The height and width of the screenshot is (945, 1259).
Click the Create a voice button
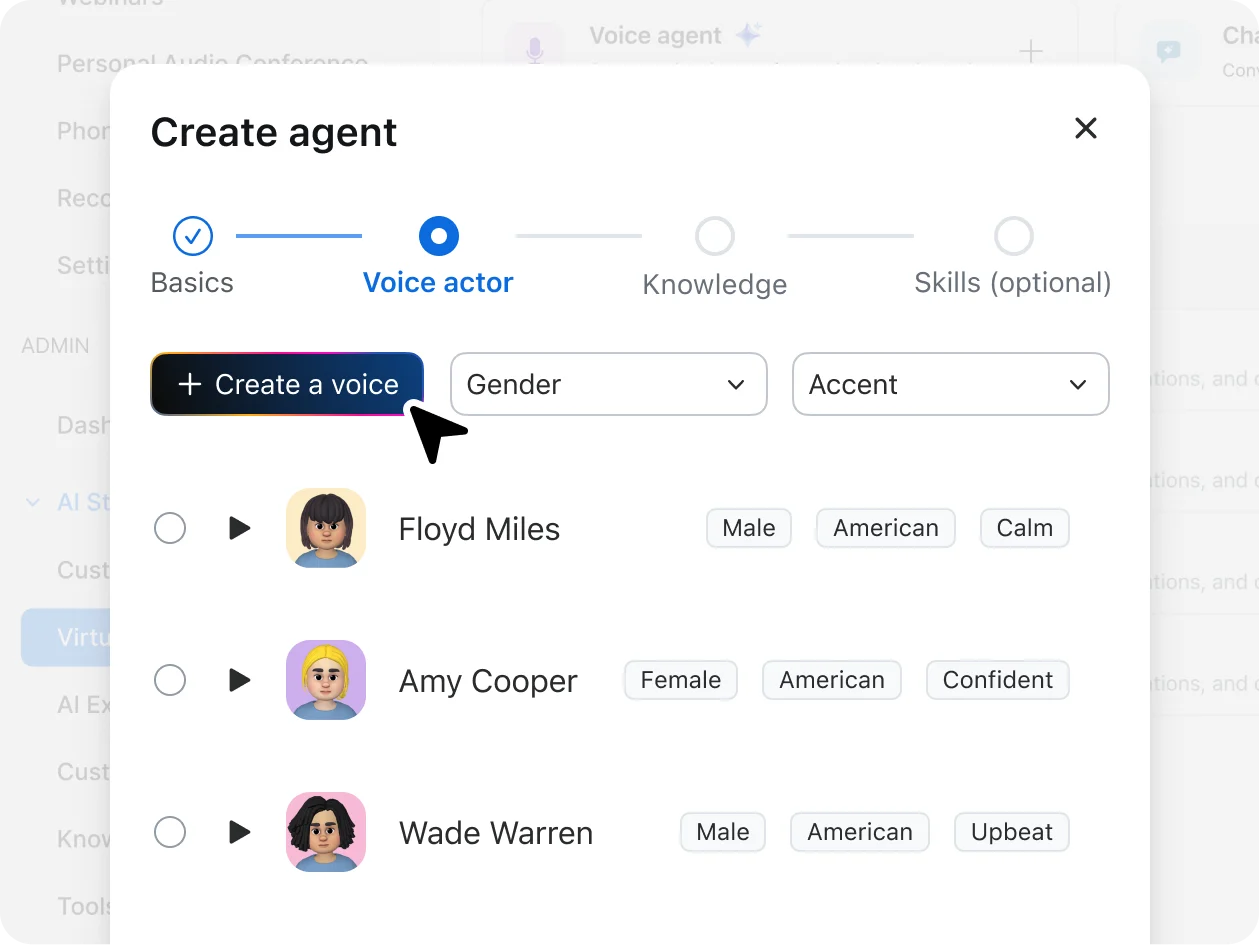[x=287, y=384]
